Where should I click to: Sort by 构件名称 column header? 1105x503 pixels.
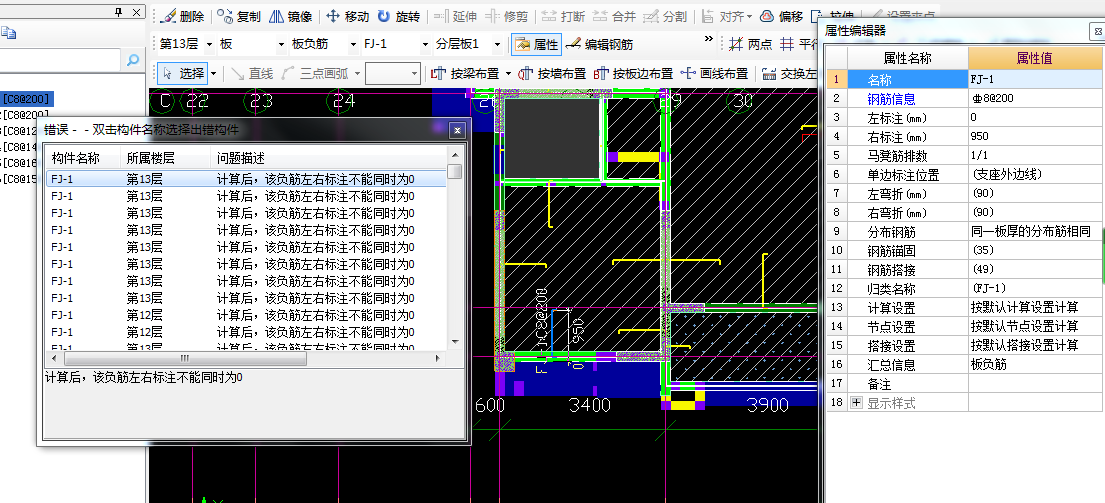pos(83,157)
